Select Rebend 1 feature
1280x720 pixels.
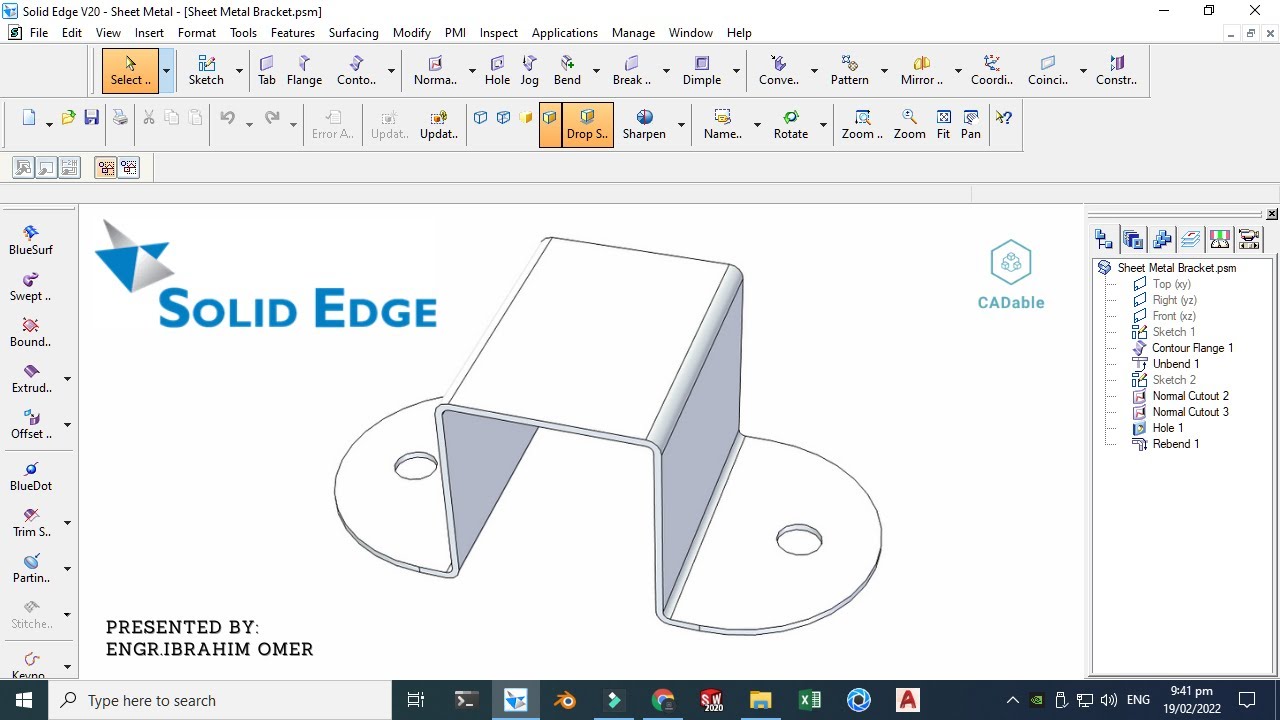[1175, 444]
